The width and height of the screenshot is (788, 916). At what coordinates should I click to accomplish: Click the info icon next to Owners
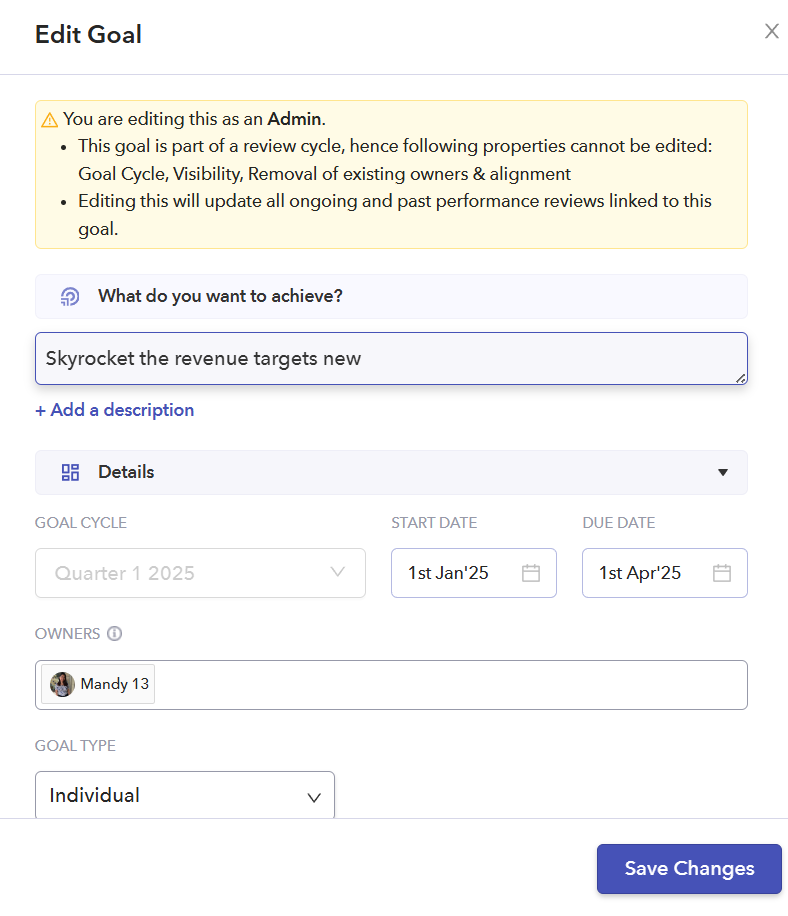point(114,633)
